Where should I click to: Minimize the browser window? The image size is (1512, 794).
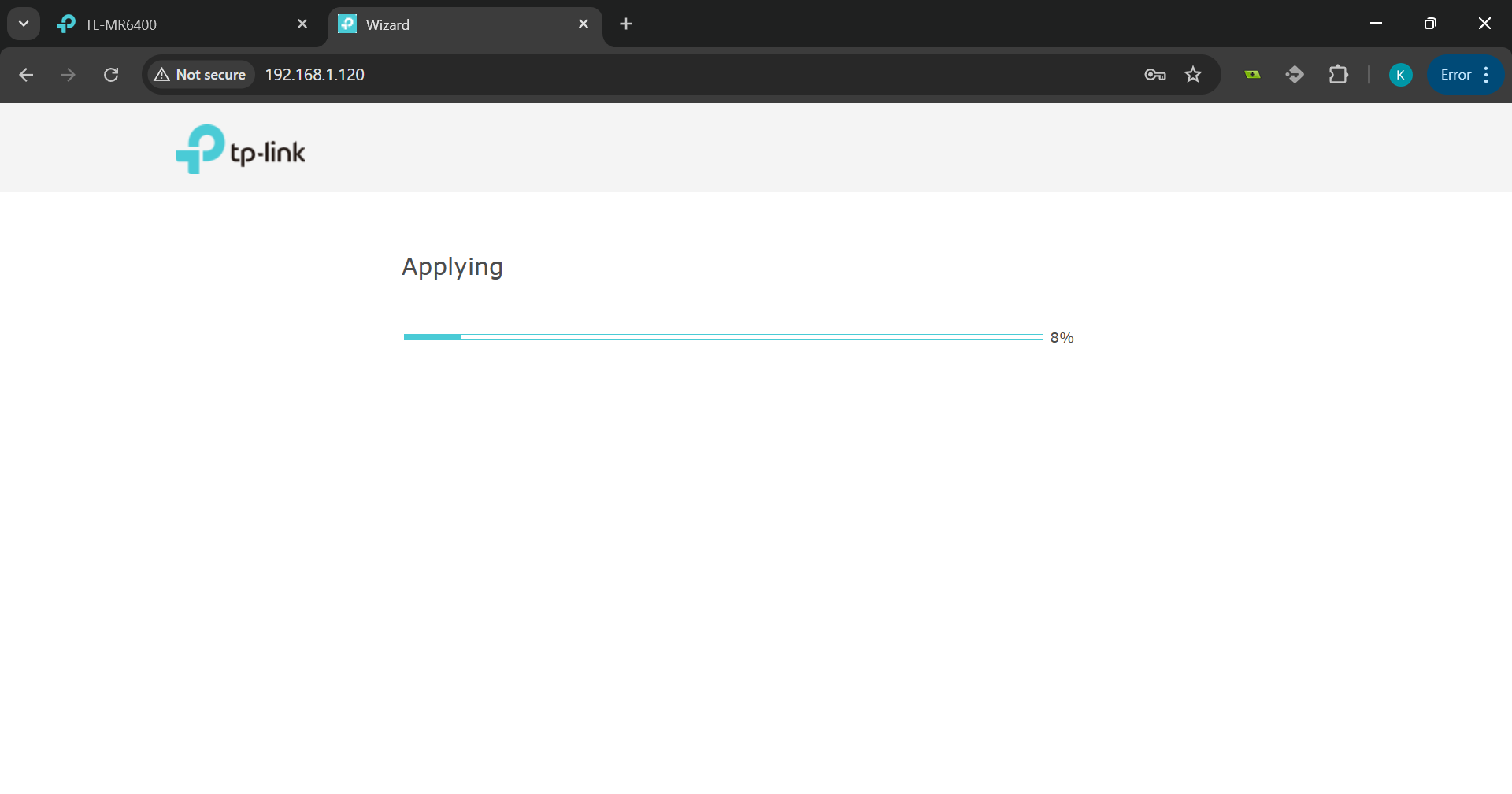coord(1377,24)
